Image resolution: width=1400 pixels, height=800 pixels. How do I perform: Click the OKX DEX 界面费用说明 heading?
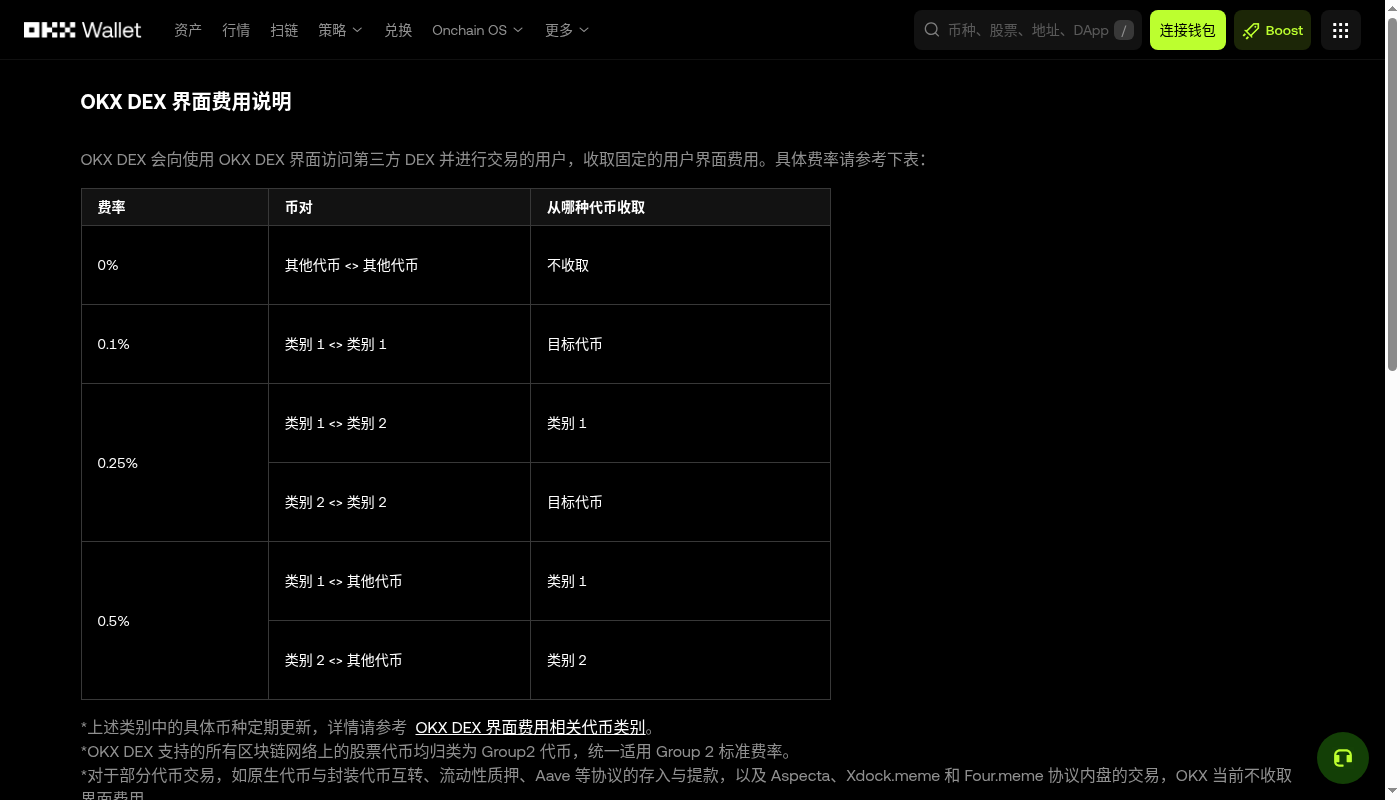(186, 102)
